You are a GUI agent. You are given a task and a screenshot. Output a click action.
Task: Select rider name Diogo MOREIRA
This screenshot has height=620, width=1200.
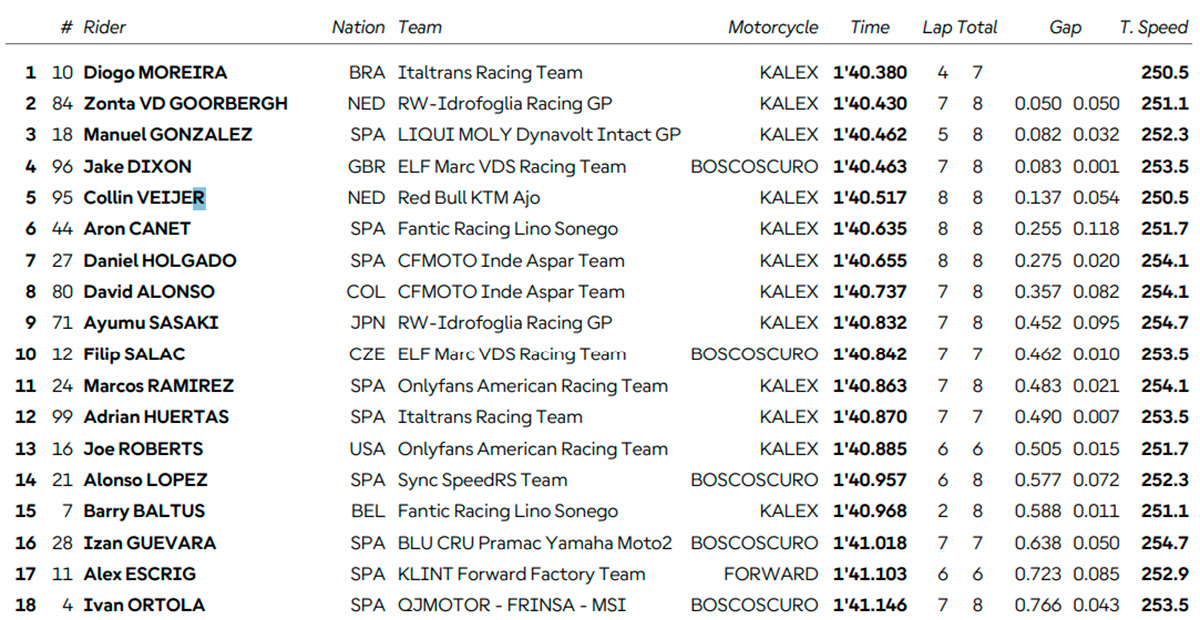155,72
